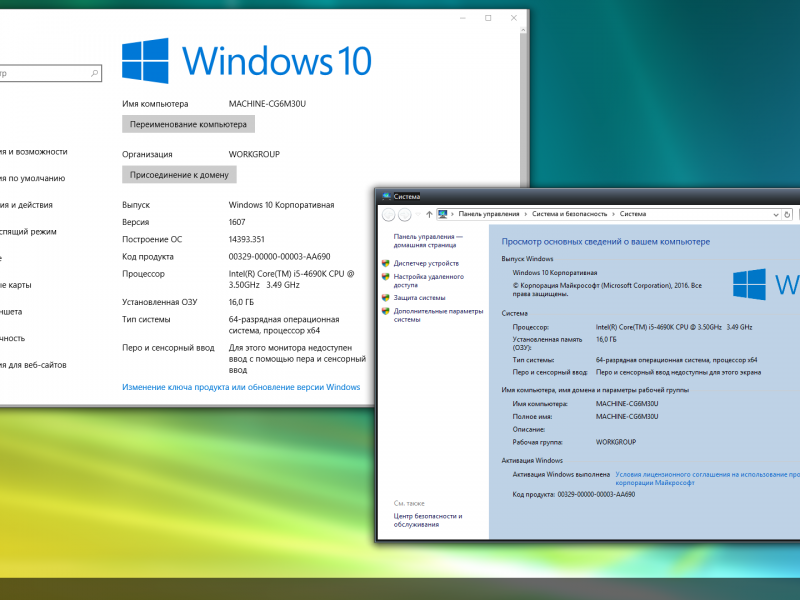The width and height of the screenshot is (800, 600).
Task: Select 'Система' breadcrumb segment
Action: 633,214
